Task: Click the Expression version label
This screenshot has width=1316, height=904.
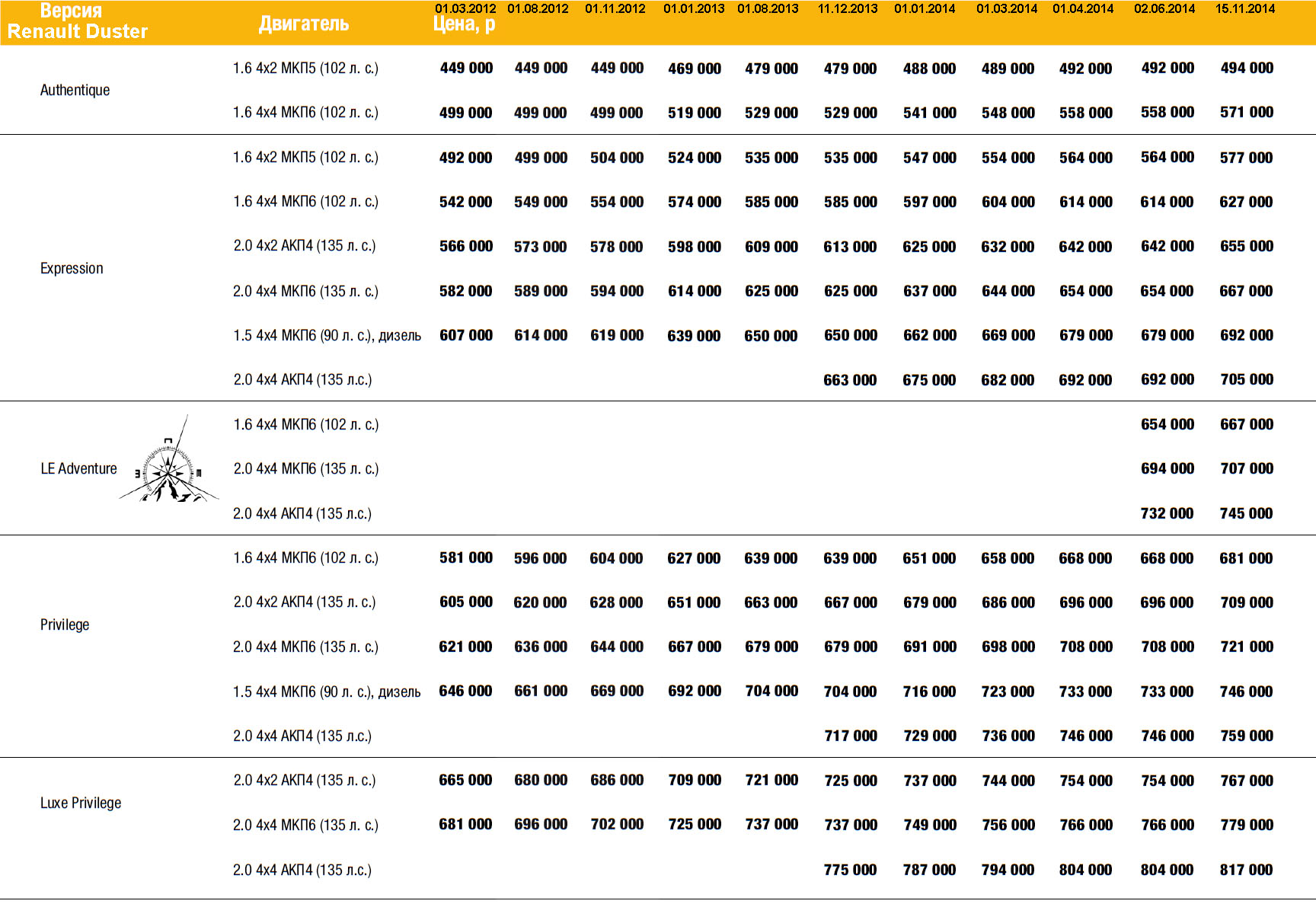Action: click(72, 269)
